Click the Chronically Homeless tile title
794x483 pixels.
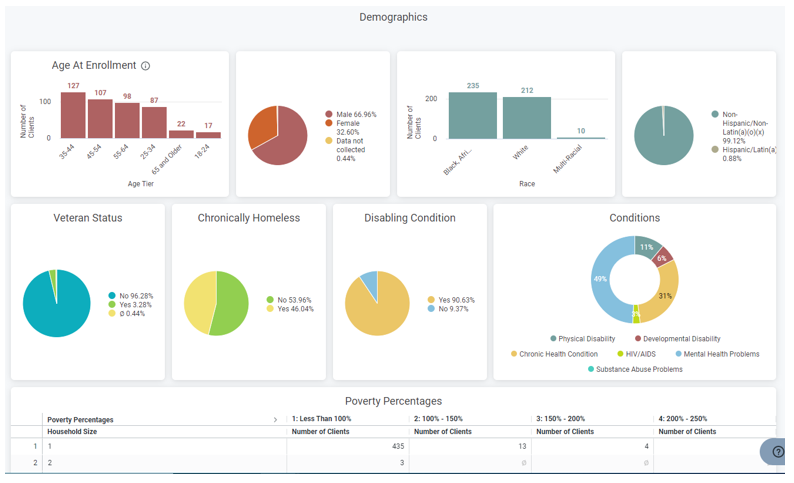(249, 218)
